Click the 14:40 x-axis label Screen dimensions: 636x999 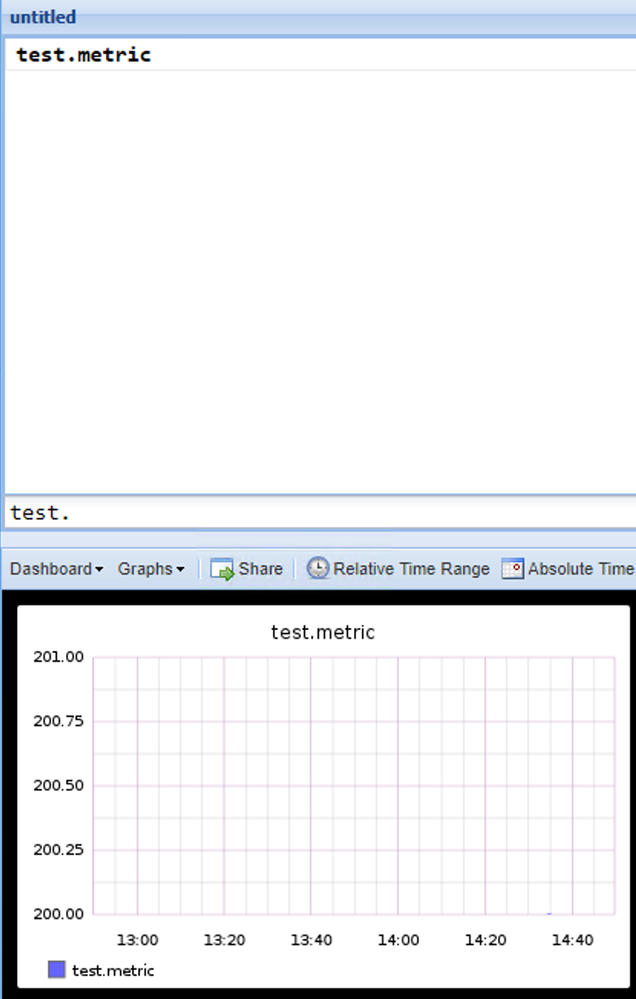click(572, 940)
